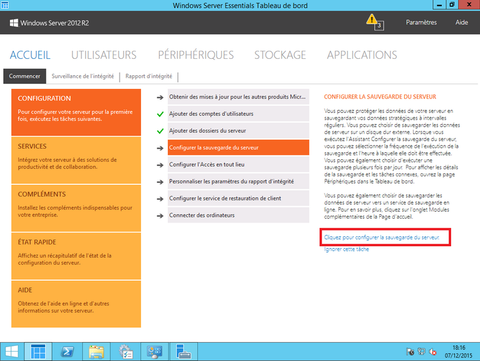
Task: Click arrow beside Configurer l'Accès en tout lieu
Action: coord(160,165)
